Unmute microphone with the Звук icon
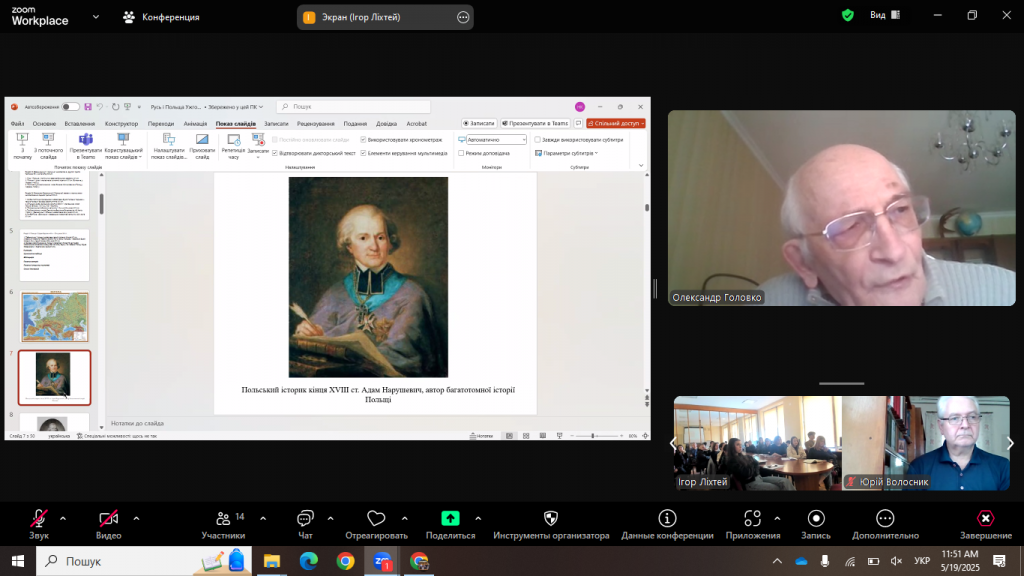The height and width of the screenshot is (576, 1024). click(x=39, y=518)
